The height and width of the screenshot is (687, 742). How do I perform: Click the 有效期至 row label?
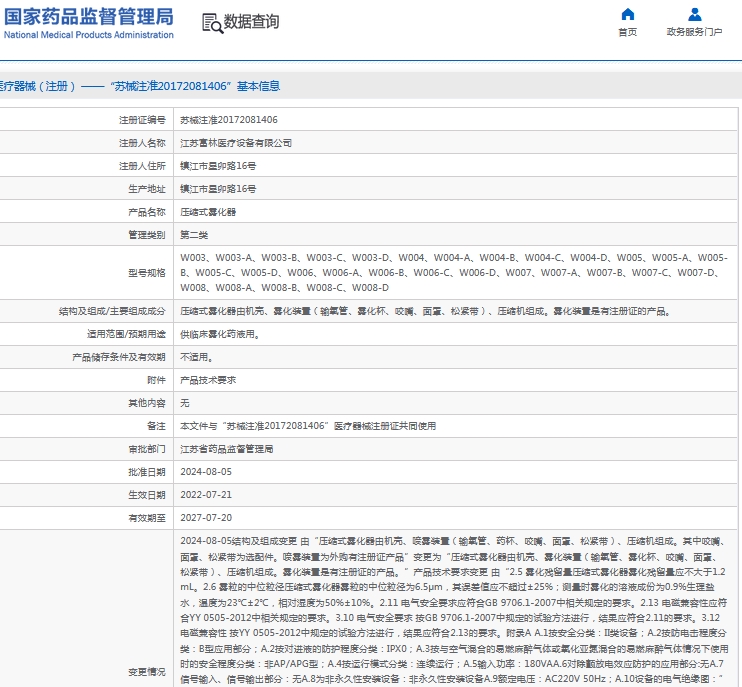(147, 518)
